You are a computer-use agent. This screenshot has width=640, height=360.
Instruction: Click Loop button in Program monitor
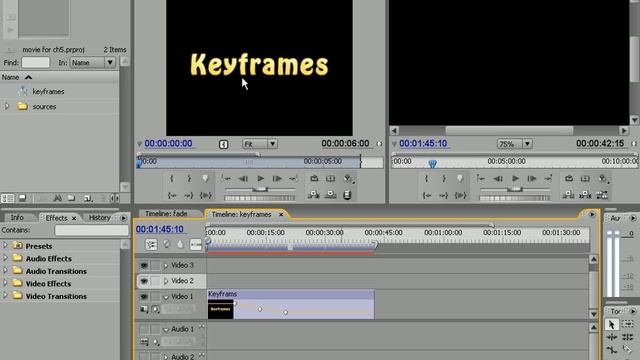[569, 178]
